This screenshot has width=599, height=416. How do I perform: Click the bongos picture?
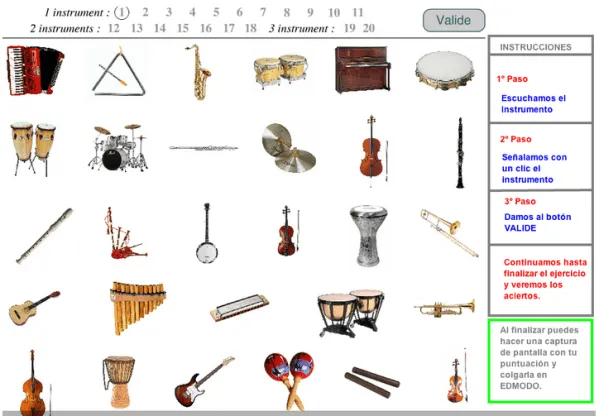(280, 71)
